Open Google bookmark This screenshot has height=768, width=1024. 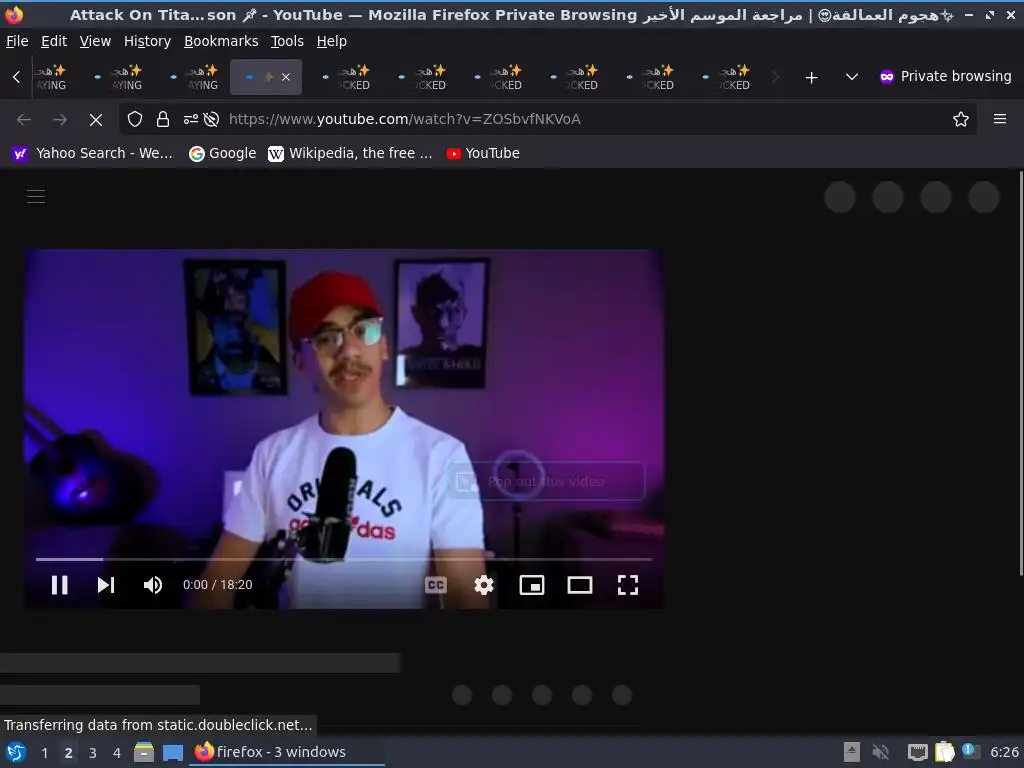coord(222,153)
